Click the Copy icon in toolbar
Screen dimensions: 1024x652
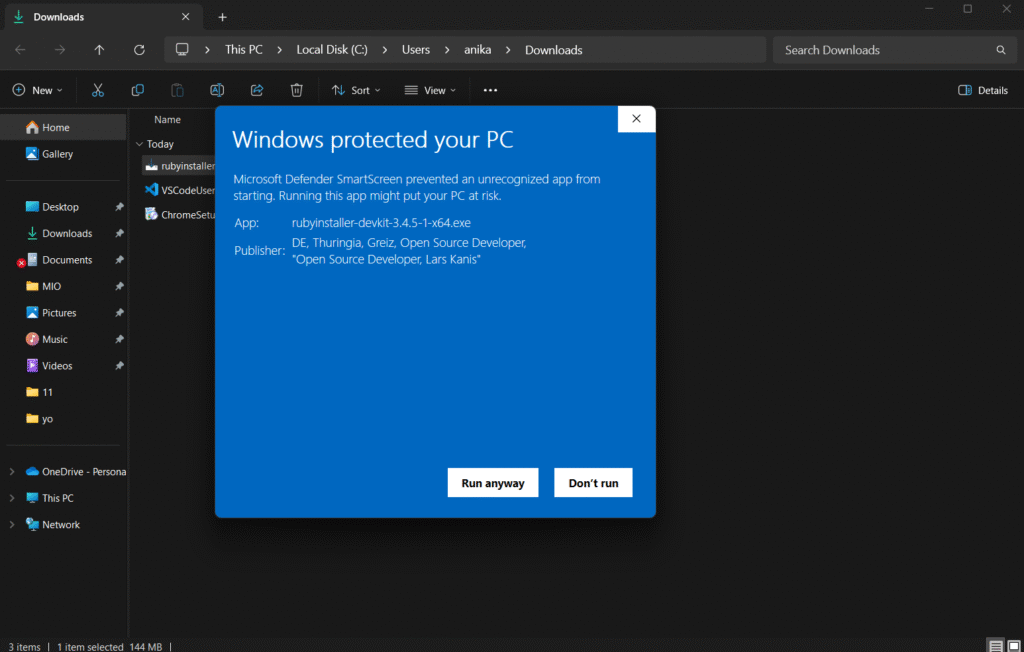point(138,90)
